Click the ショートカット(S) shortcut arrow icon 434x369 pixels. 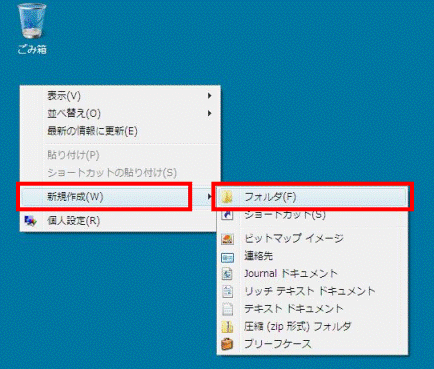coord(227,215)
